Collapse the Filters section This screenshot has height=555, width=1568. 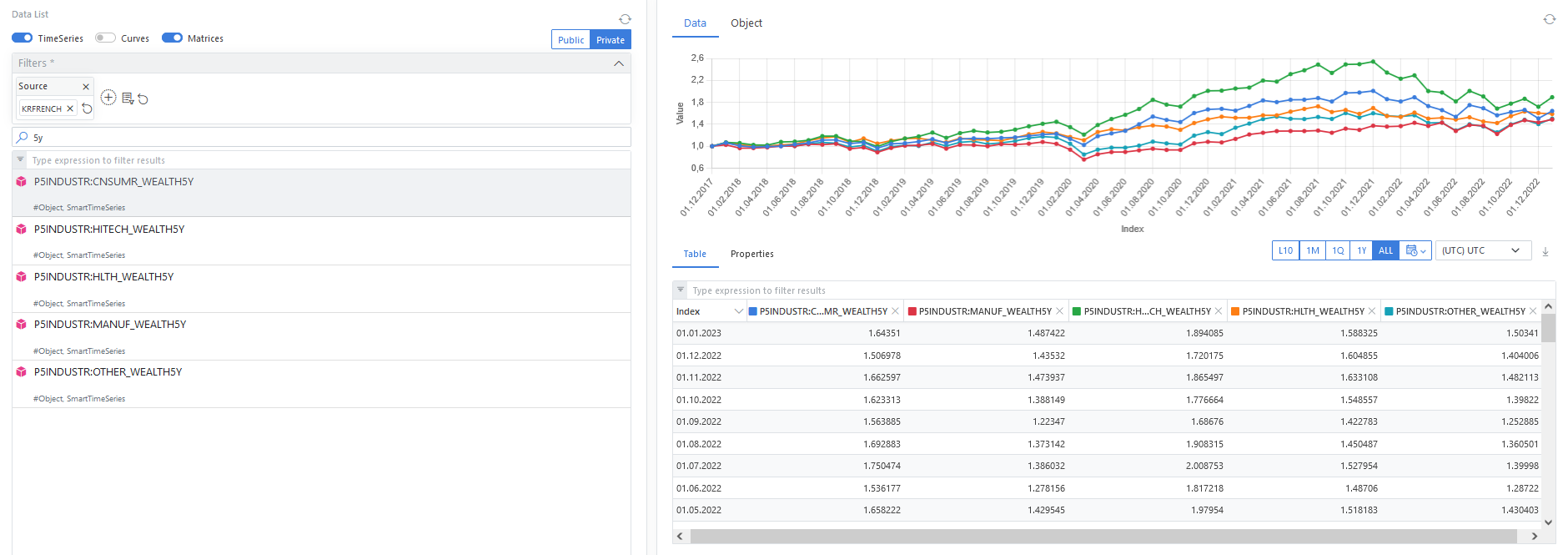(618, 63)
